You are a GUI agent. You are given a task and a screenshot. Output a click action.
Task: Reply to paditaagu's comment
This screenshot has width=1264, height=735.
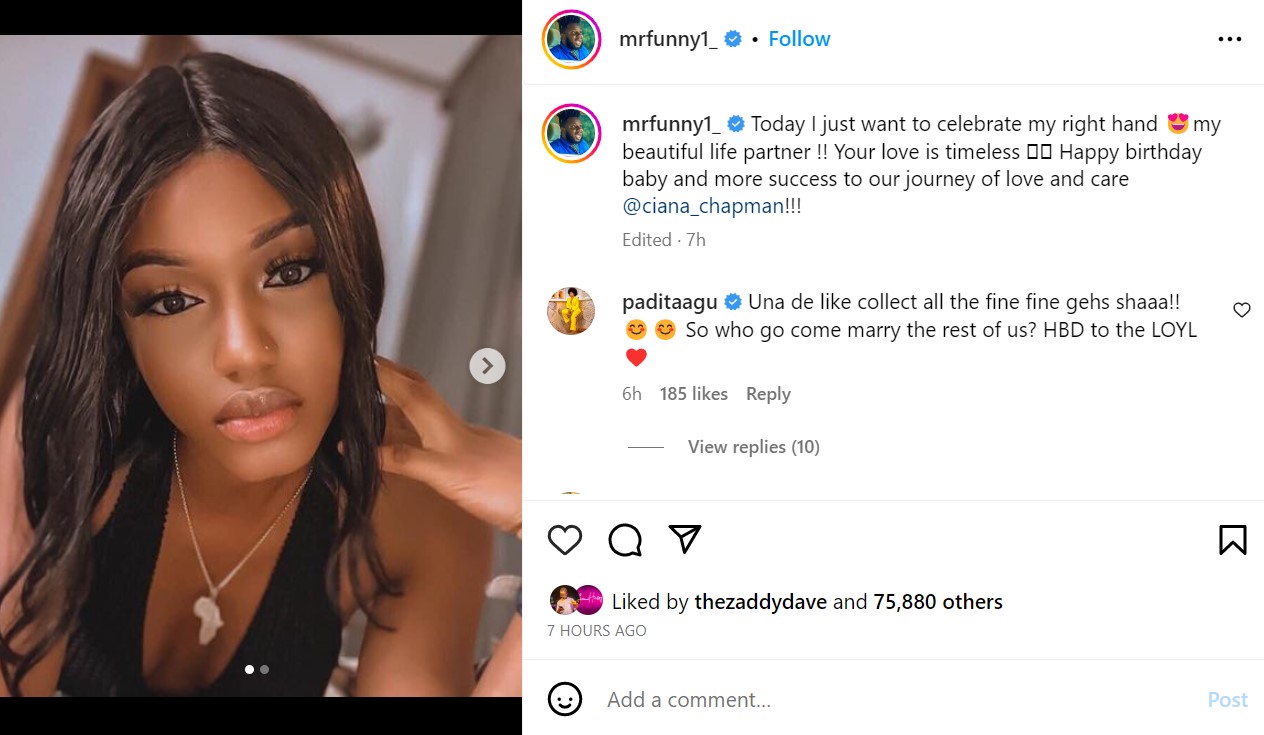(768, 394)
